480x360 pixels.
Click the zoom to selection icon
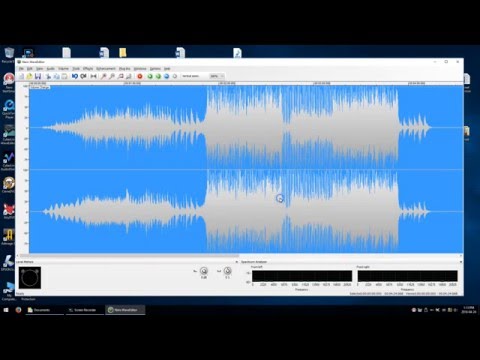point(120,76)
